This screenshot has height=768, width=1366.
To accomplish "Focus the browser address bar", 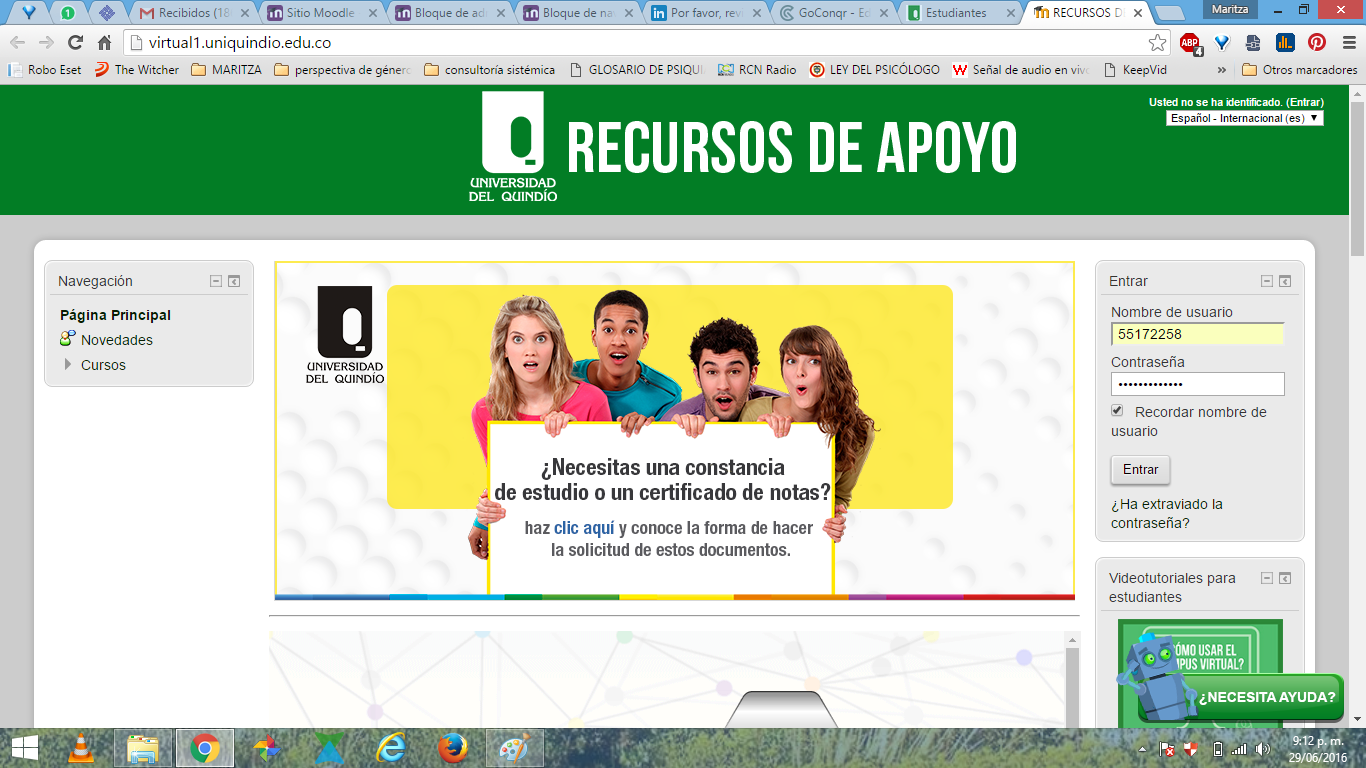I will pos(640,43).
